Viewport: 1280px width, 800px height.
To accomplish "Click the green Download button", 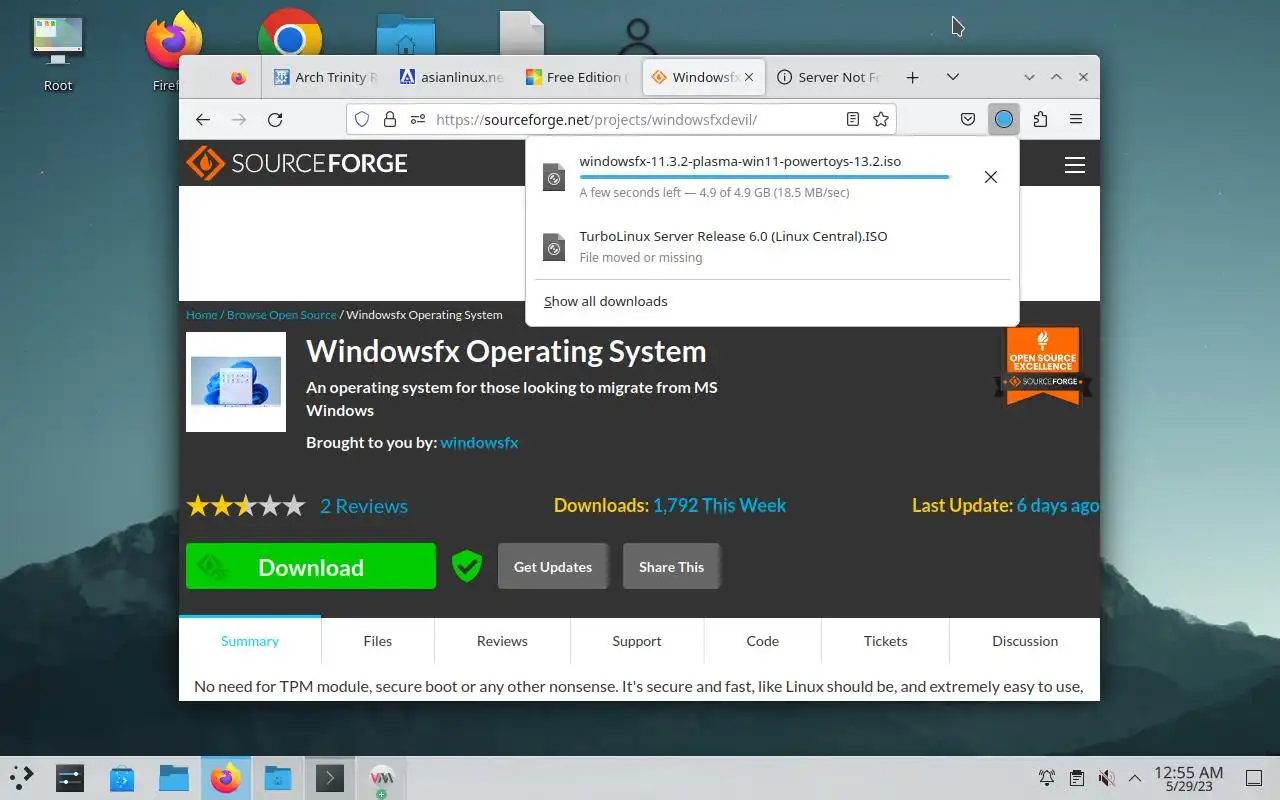I will [311, 566].
